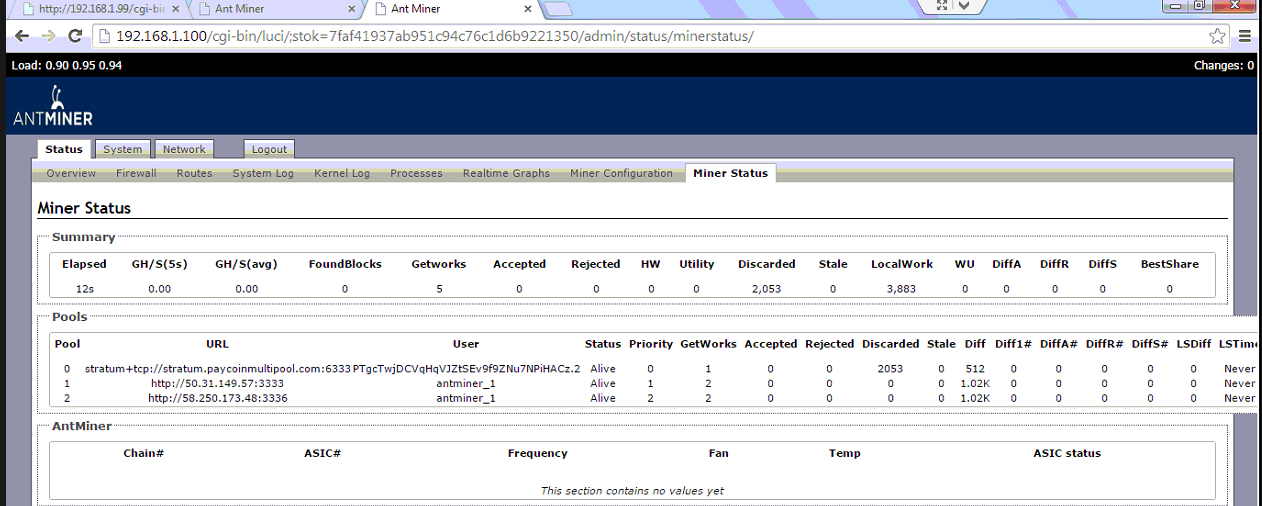Click the Diff value 512
This screenshot has height=506, width=1262.
pyautogui.click(x=975, y=368)
